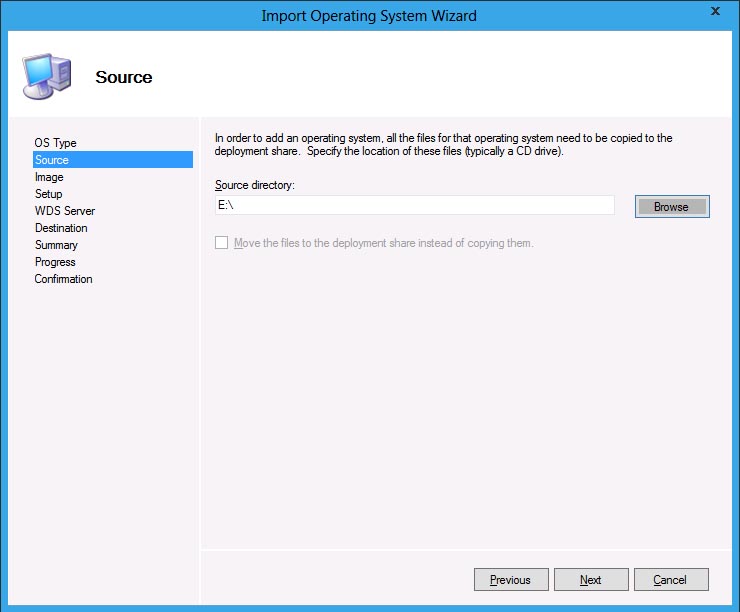The image size is (740, 612).
Task: Toggle the Move files to deployment share checkbox
Action: (x=221, y=243)
